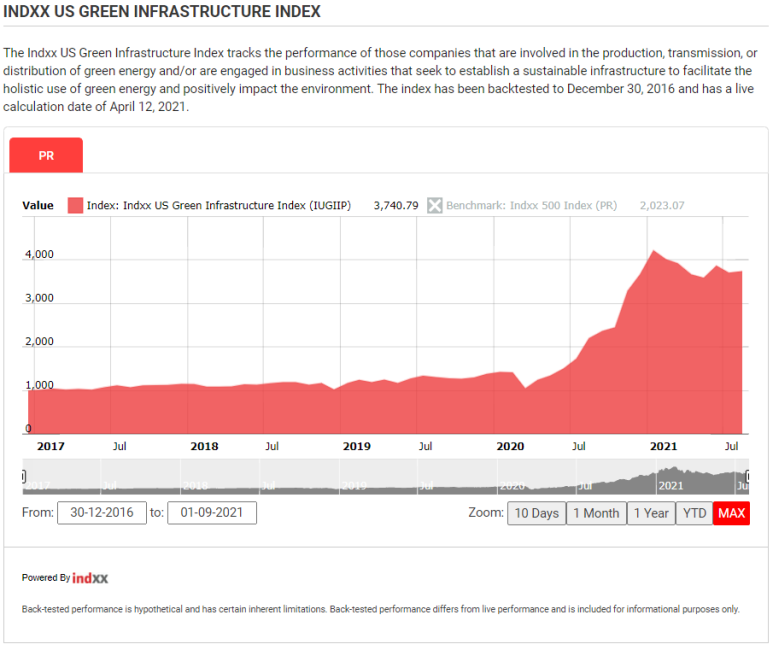
Task: Click the 2018 x-axis label
Action: [x=204, y=446]
